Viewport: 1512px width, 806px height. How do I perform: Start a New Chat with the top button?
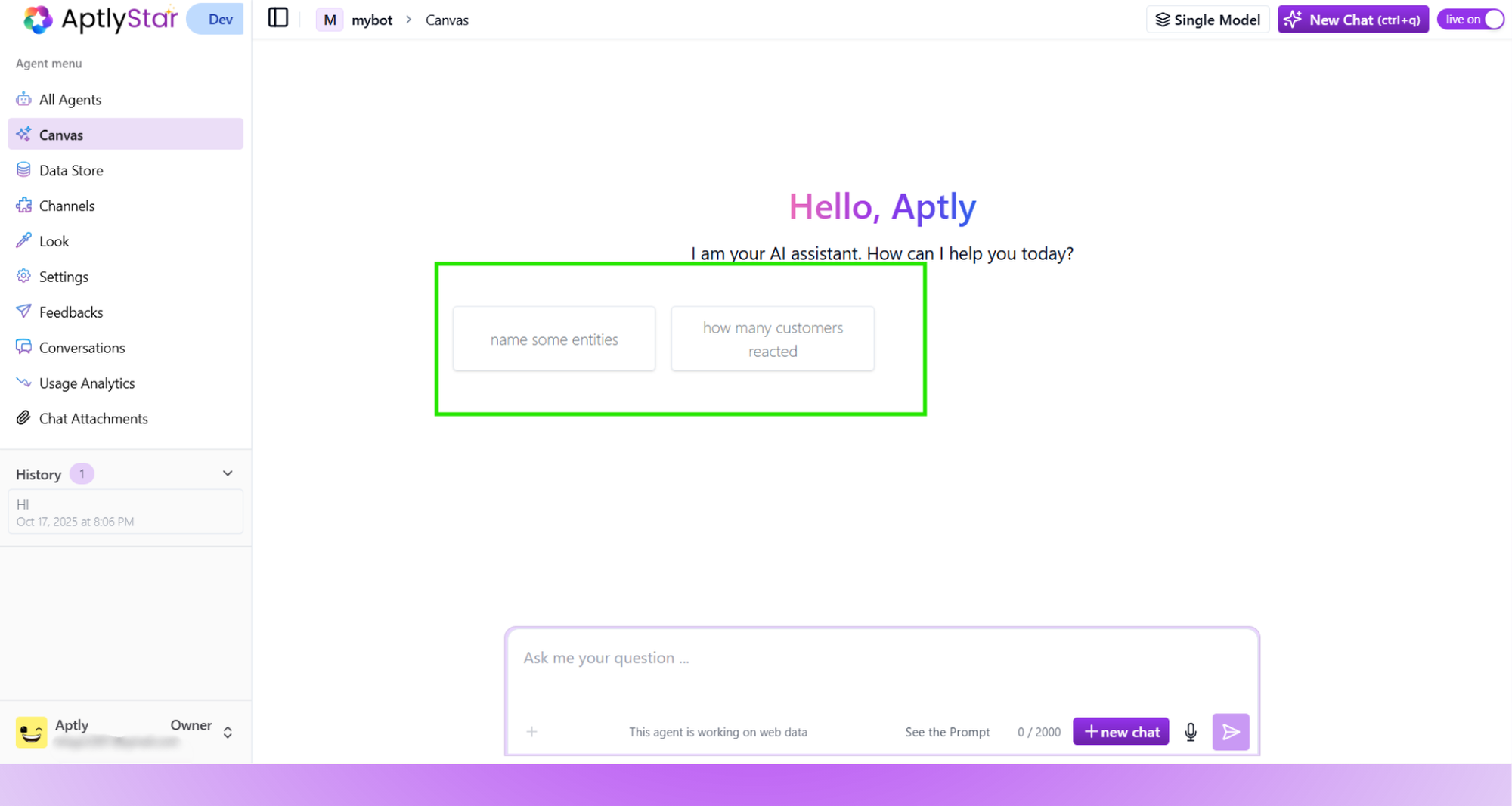pyautogui.click(x=1352, y=19)
